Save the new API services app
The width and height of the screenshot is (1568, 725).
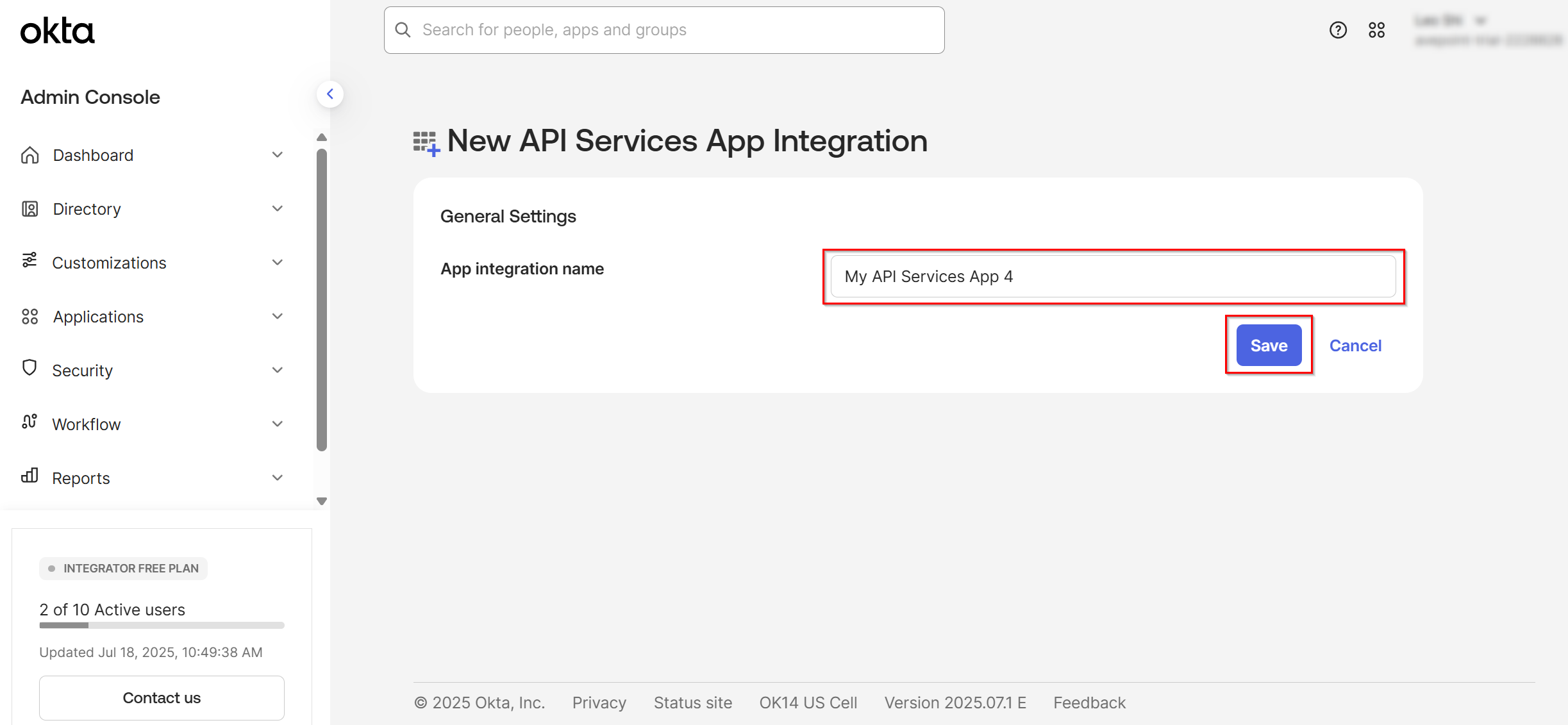[x=1268, y=345]
